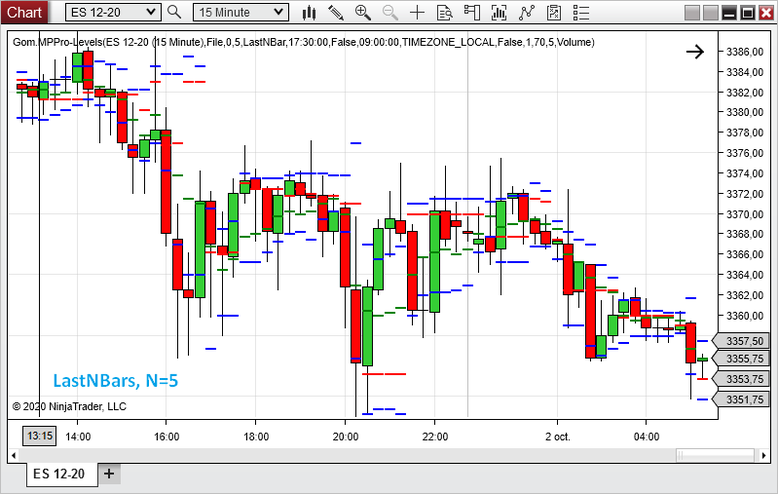Click the horizontal scrollbar thumb

click(x=716, y=455)
